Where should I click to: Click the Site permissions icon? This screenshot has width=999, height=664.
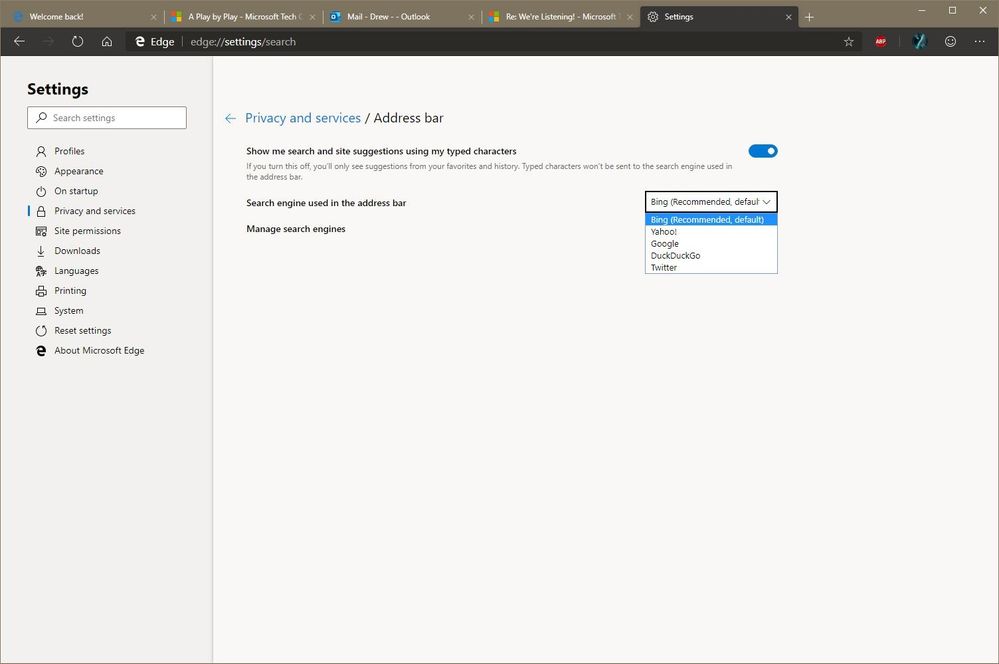41,231
